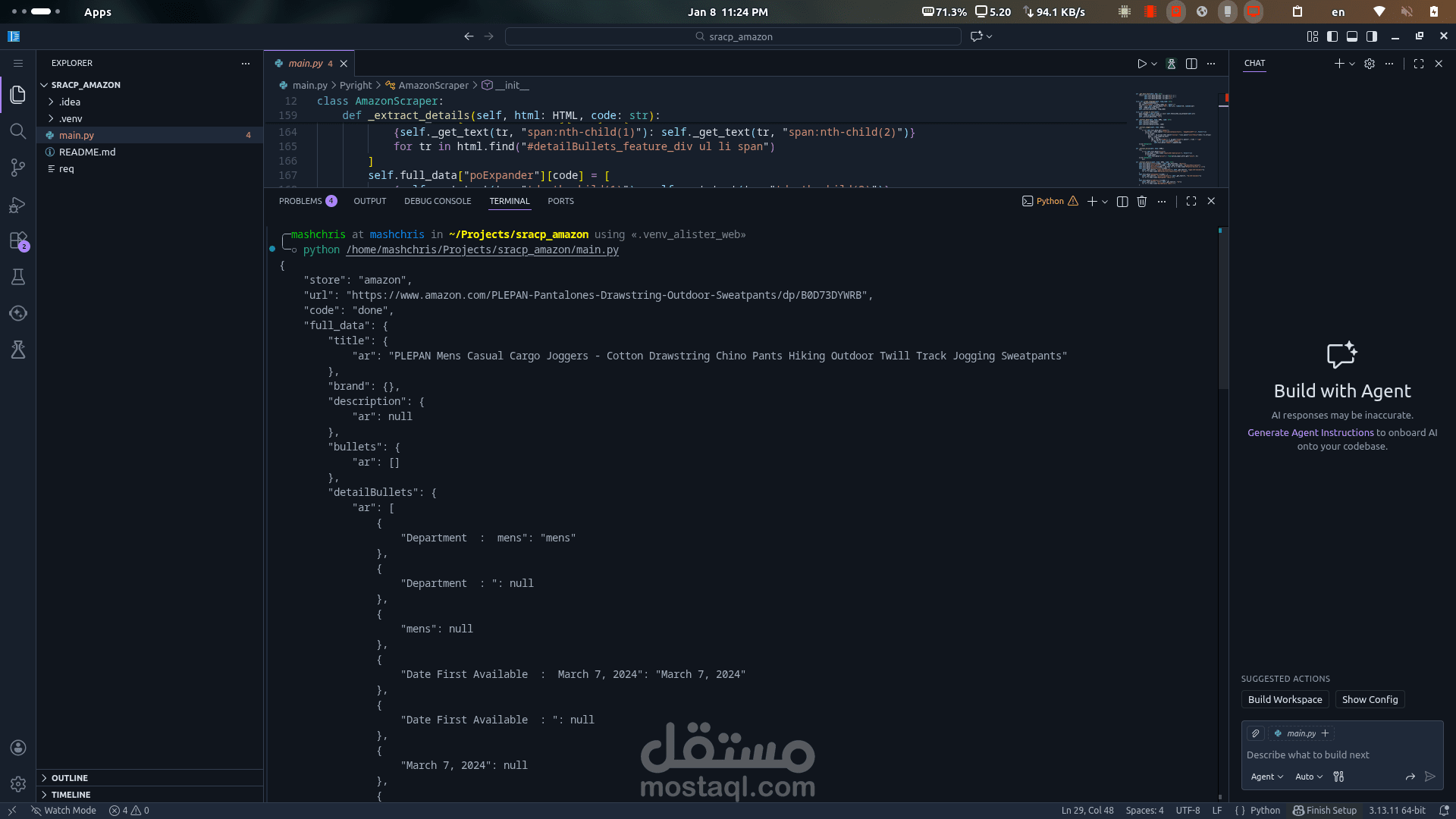Toggle Watch Mode in status bar
1456x819 pixels.
coord(64,811)
